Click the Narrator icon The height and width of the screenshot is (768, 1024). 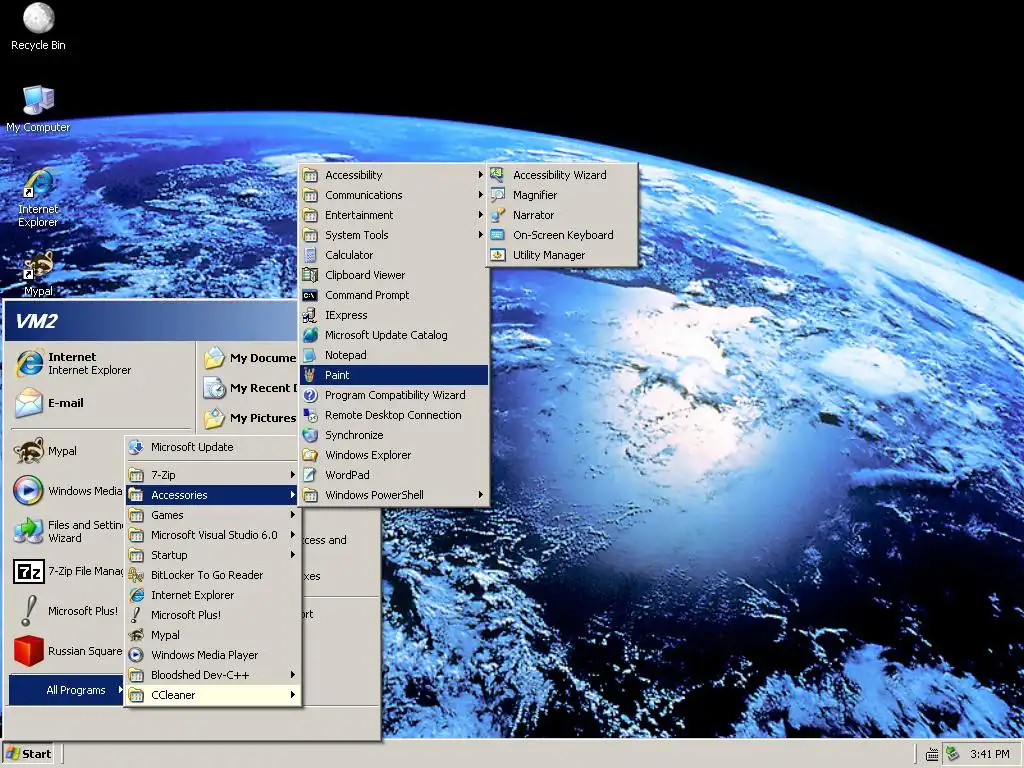[498, 215]
